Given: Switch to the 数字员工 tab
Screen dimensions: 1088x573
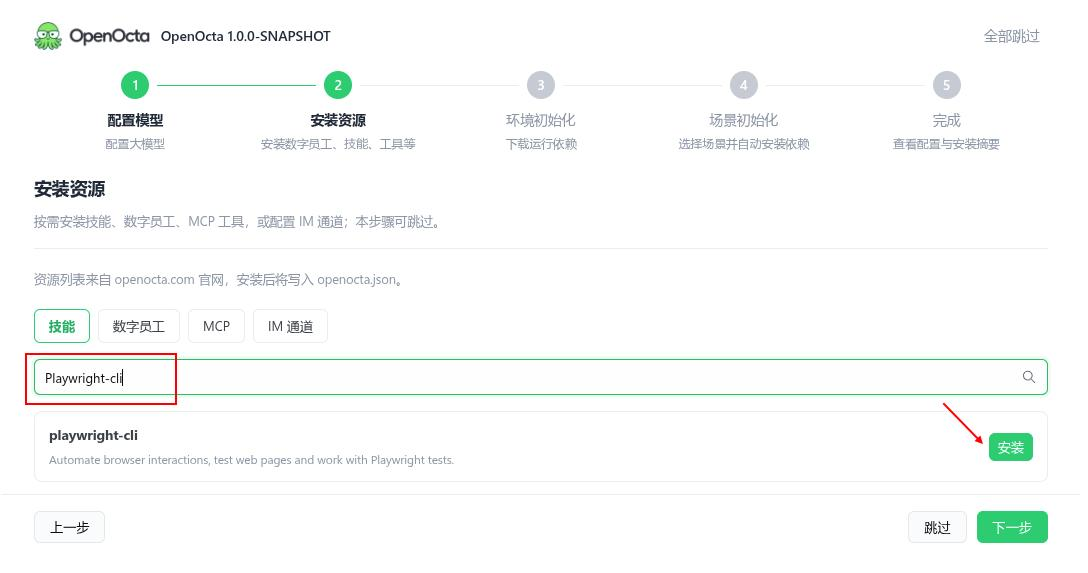Looking at the screenshot, I should coord(139,326).
